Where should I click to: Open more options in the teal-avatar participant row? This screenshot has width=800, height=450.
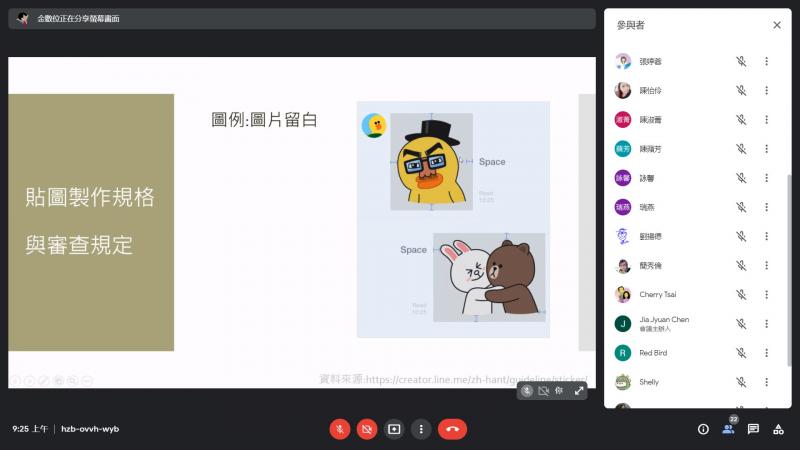point(766,148)
